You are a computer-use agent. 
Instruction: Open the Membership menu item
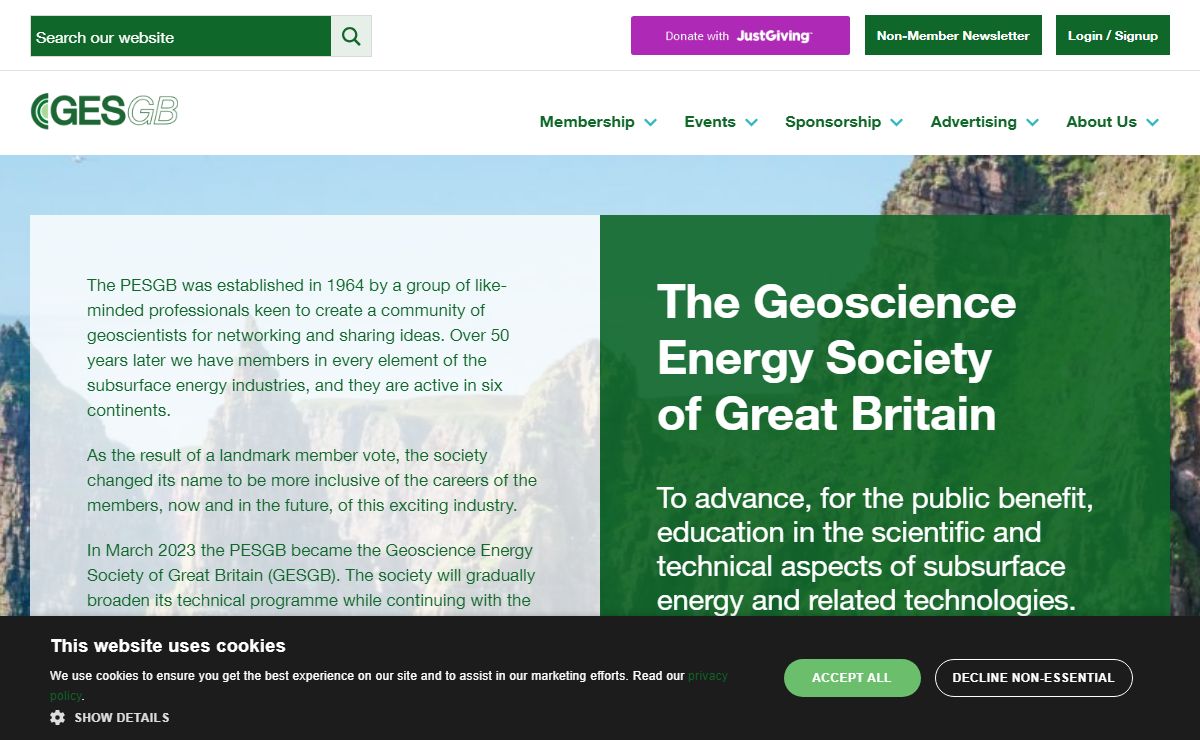pyautogui.click(x=587, y=122)
